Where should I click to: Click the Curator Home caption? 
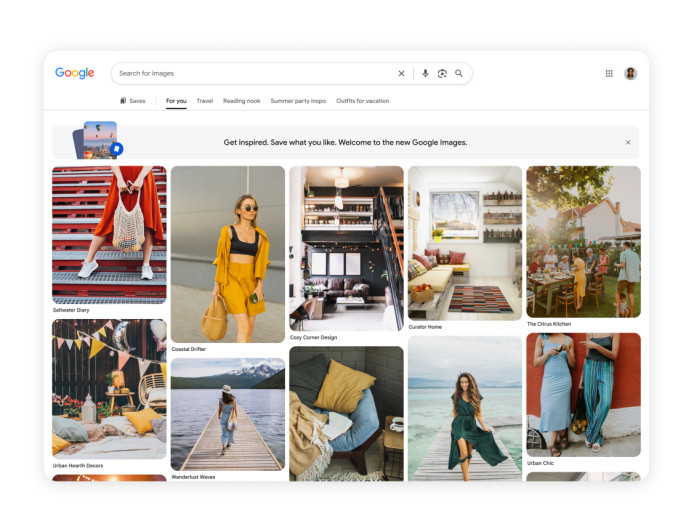pos(425,327)
